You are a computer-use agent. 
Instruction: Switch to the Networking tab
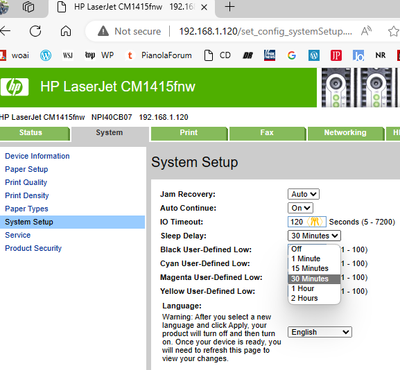click(345, 133)
